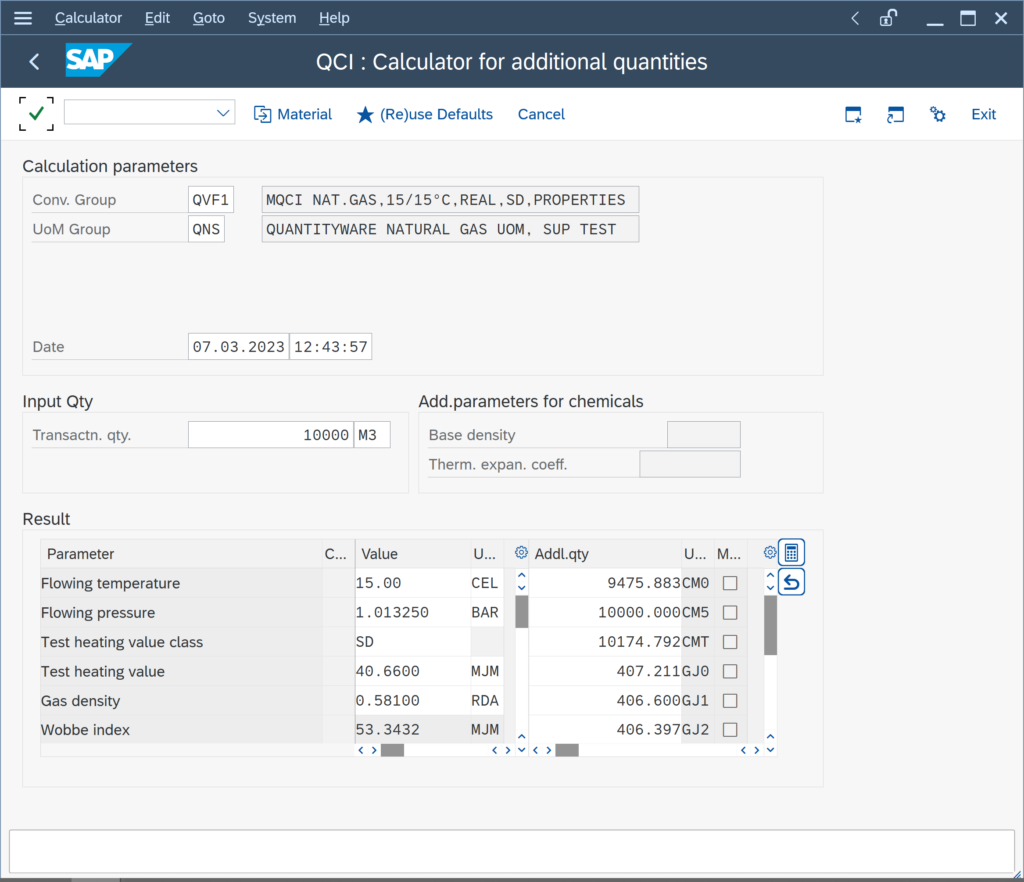The width and height of the screenshot is (1024, 882).
Task: Click the window resize grip at bottom corner
Action: [x=1017, y=875]
